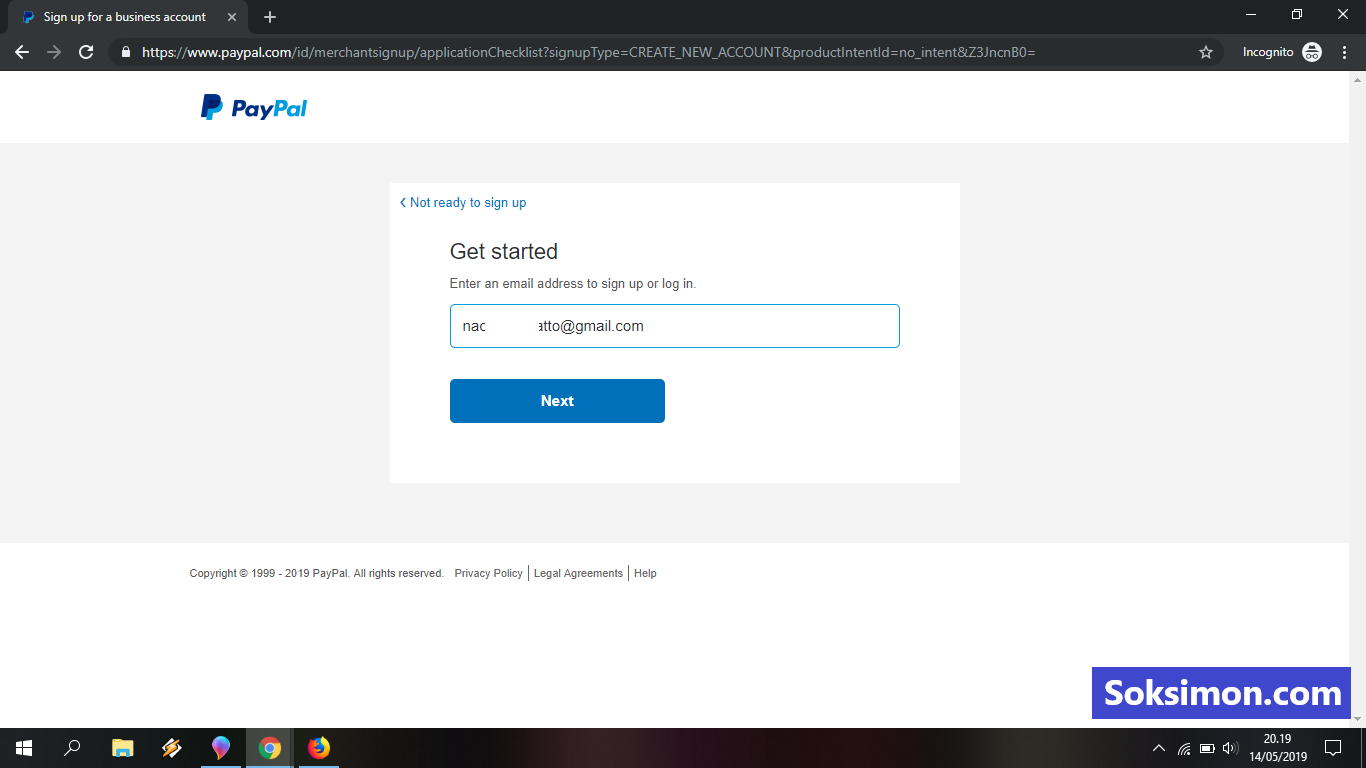
Task: Open taskbar search icon
Action: point(72,748)
